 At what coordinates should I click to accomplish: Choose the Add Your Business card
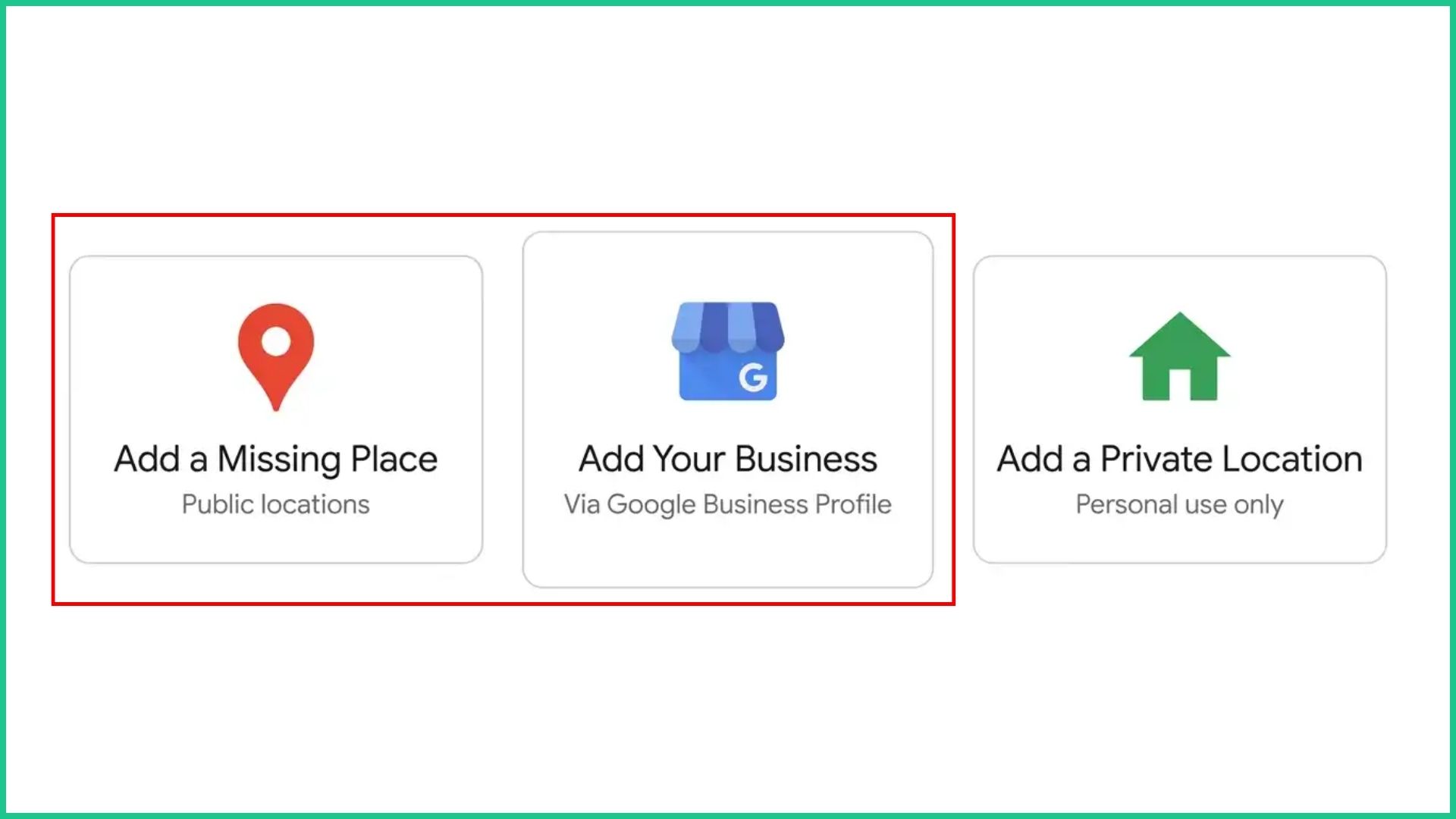click(728, 409)
